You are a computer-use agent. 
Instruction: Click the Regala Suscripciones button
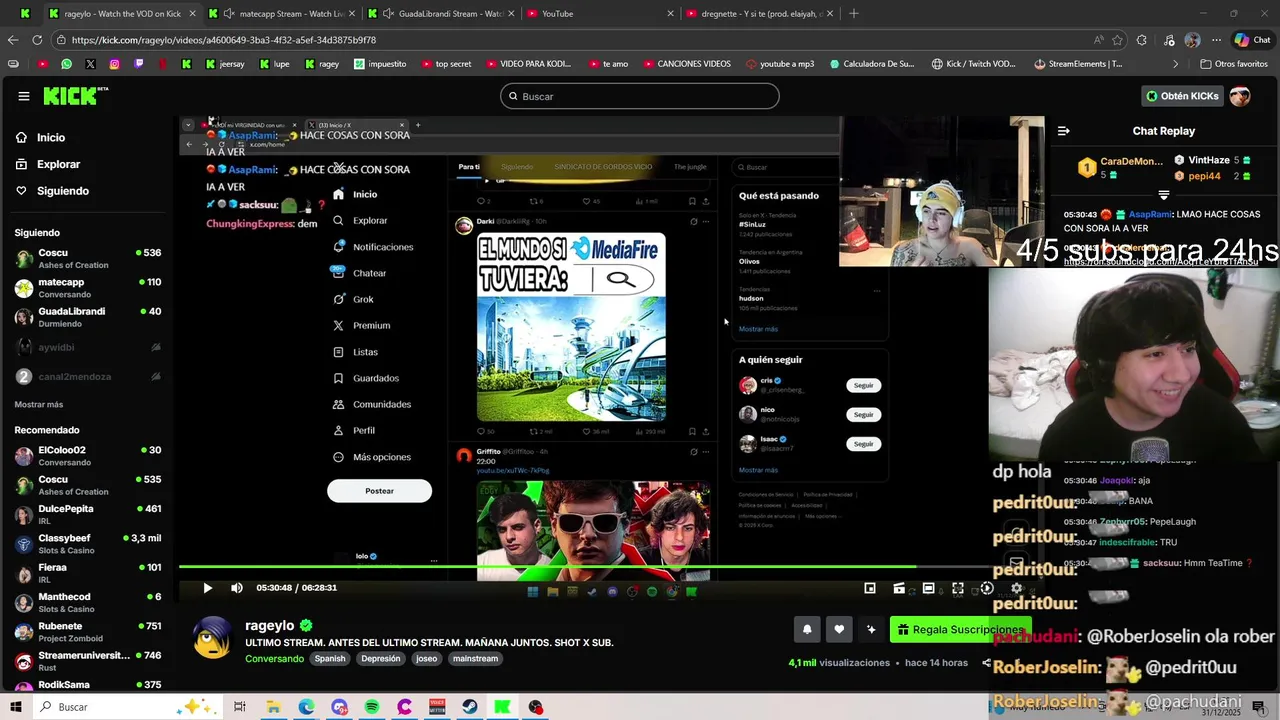[x=960, y=629]
